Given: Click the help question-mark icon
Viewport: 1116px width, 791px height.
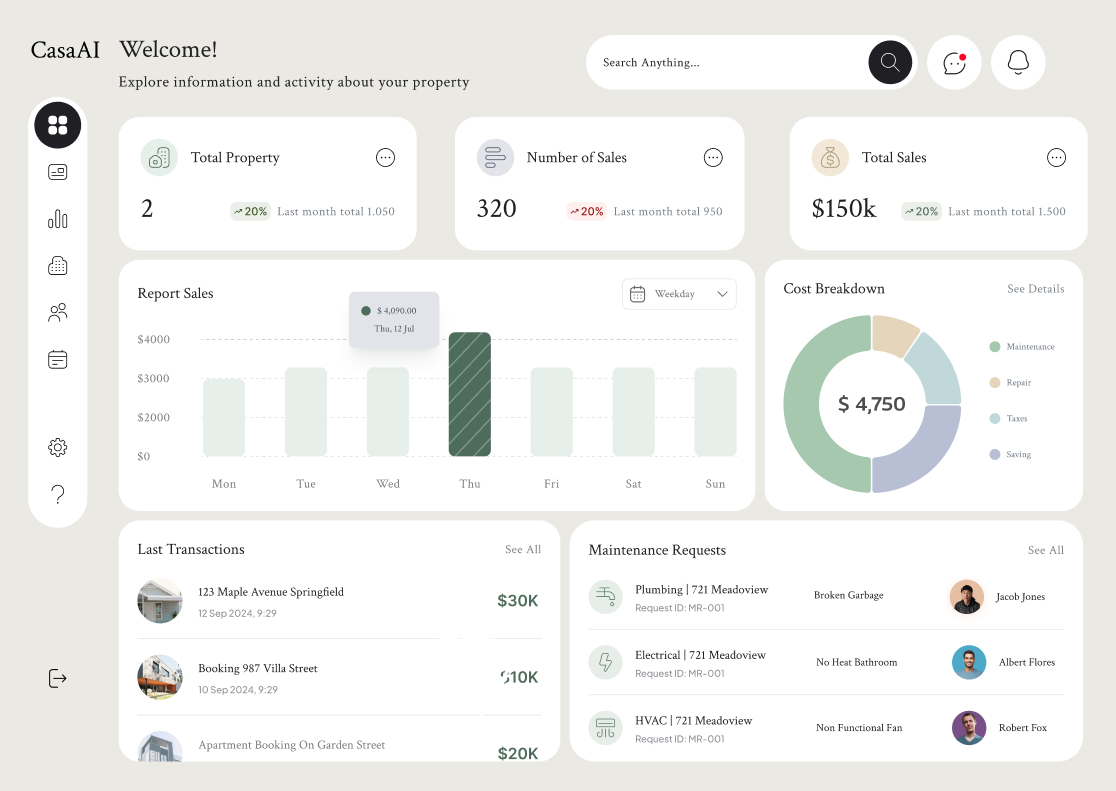Looking at the screenshot, I should 57,494.
